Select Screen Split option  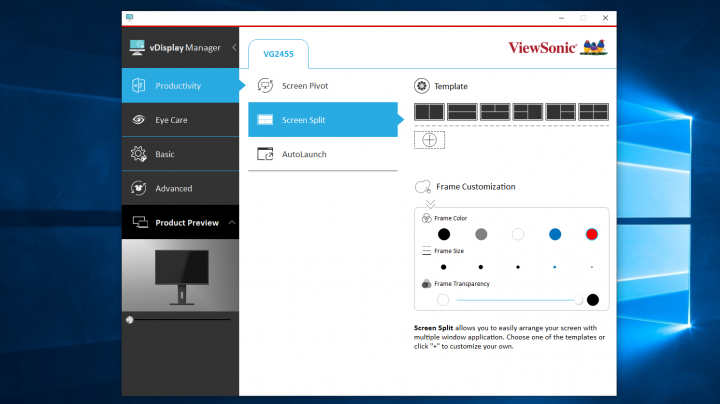(323, 119)
